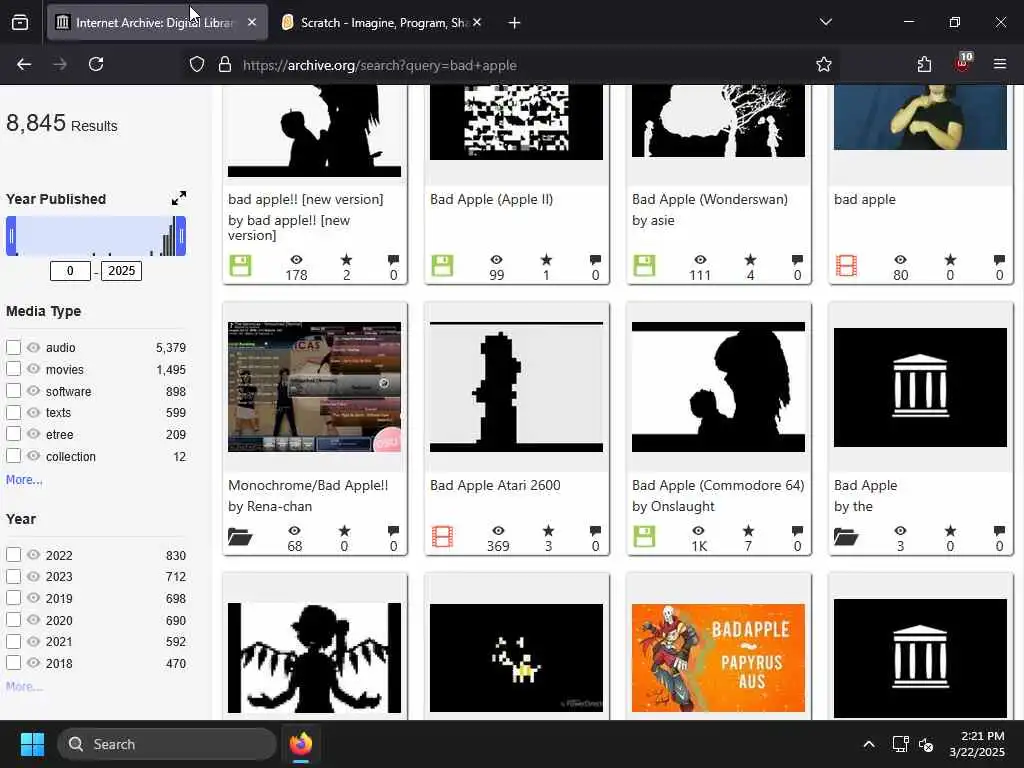Click the padlock site info icon
This screenshot has height=768, width=1024.
[x=225, y=65]
